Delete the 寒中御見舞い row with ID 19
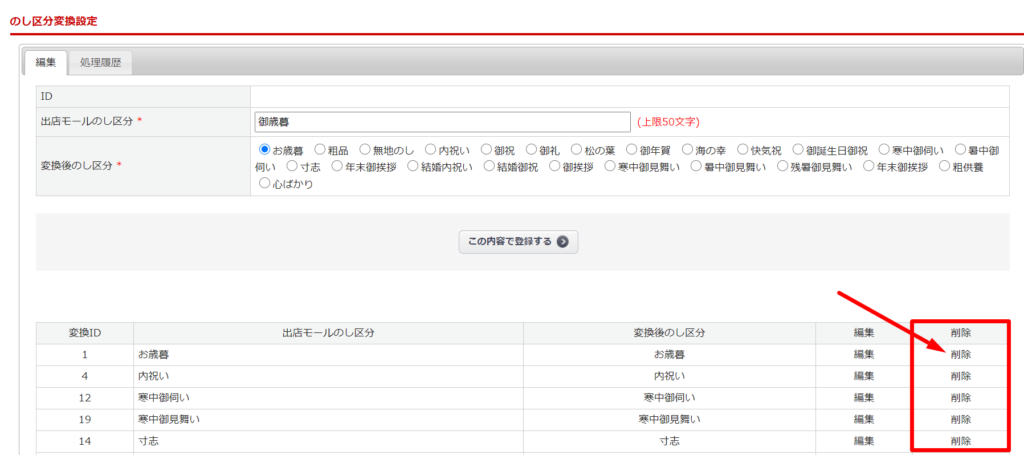Viewport: 1024px width, 455px height. pyautogui.click(x=960, y=419)
